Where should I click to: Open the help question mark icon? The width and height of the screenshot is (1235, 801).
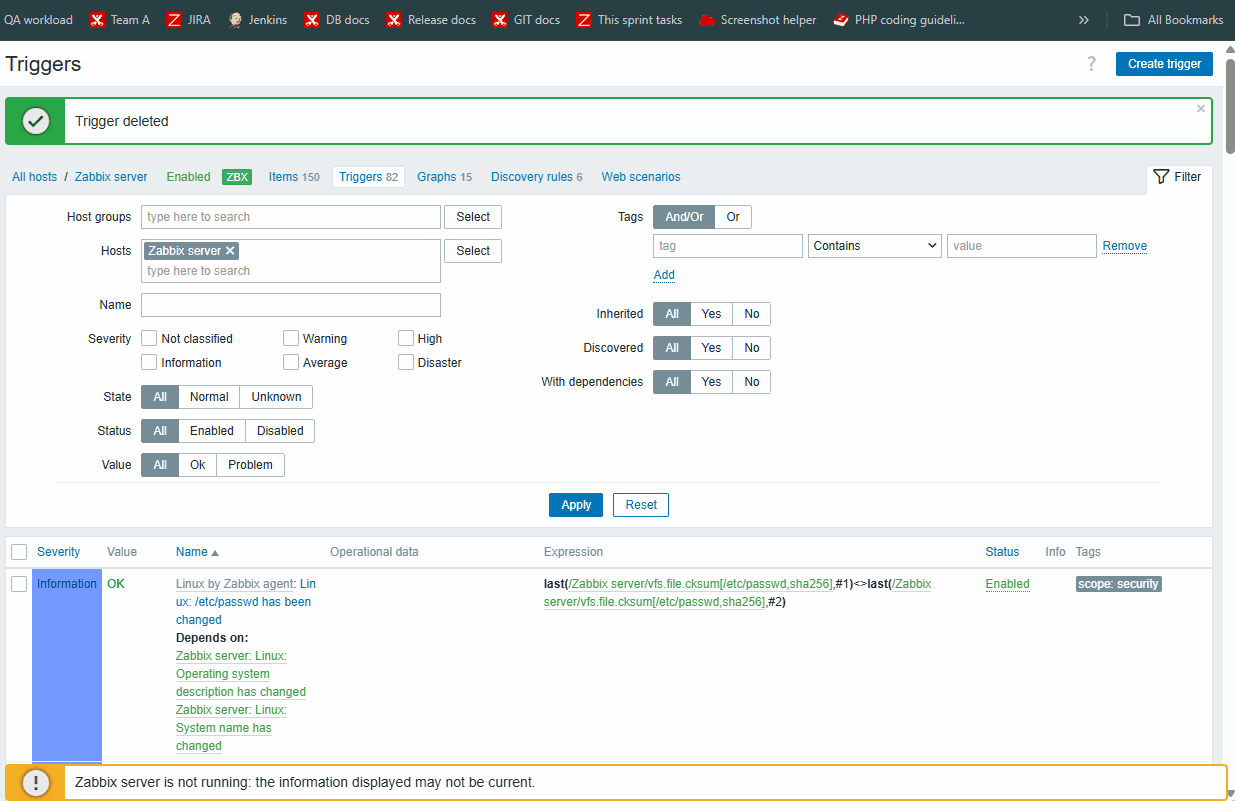coord(1092,64)
